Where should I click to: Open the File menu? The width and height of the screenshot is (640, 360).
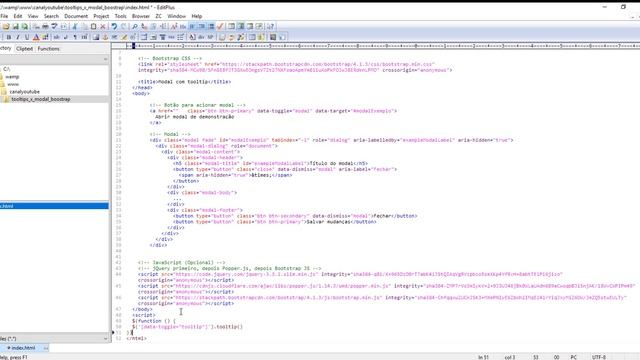click(4, 16)
